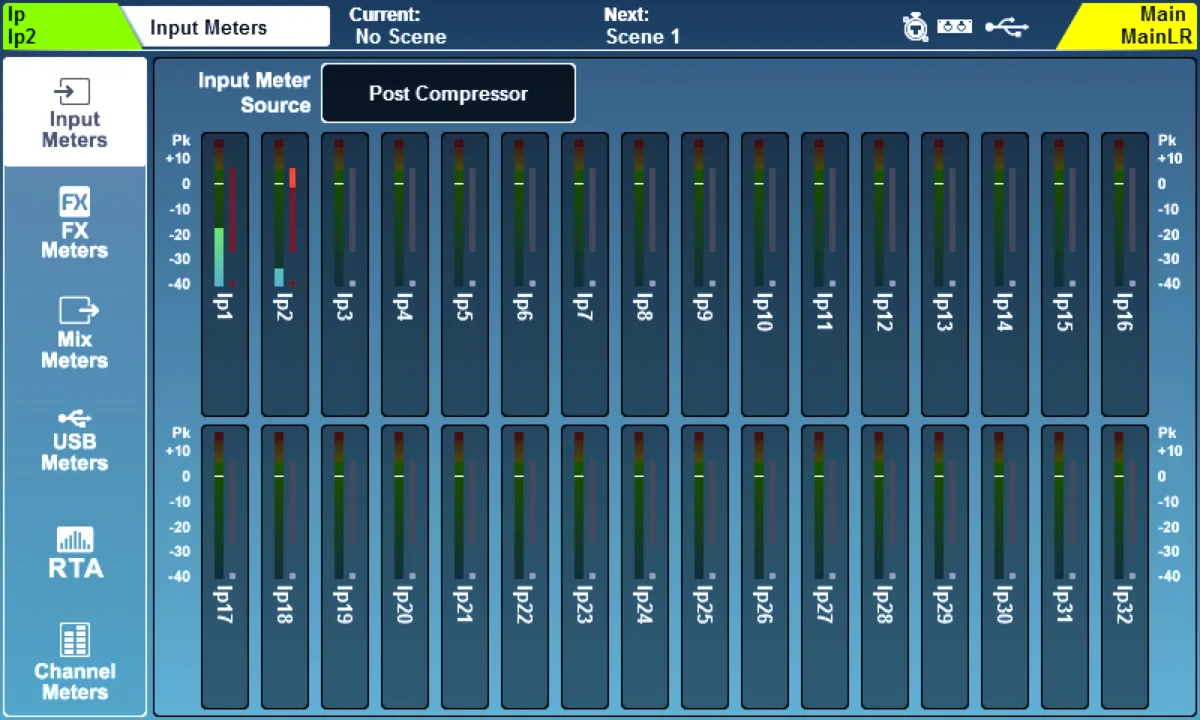Click the stopwatch icon in top bar
The height and width of the screenshot is (720, 1200).
(x=915, y=27)
